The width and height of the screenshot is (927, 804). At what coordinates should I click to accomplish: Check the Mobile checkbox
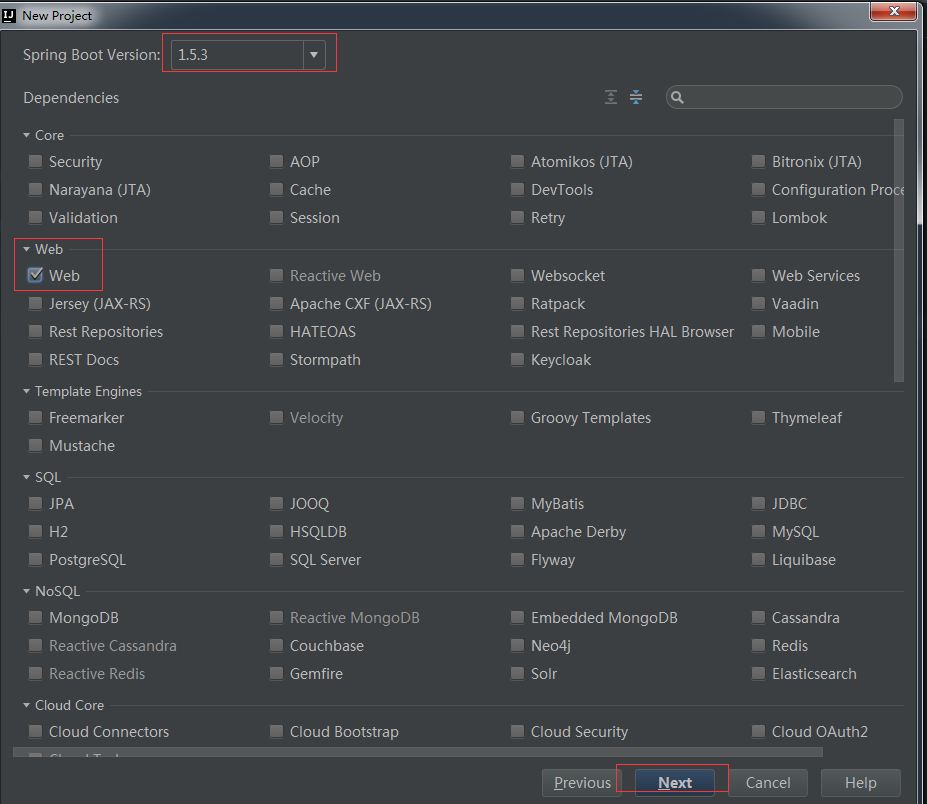(758, 331)
